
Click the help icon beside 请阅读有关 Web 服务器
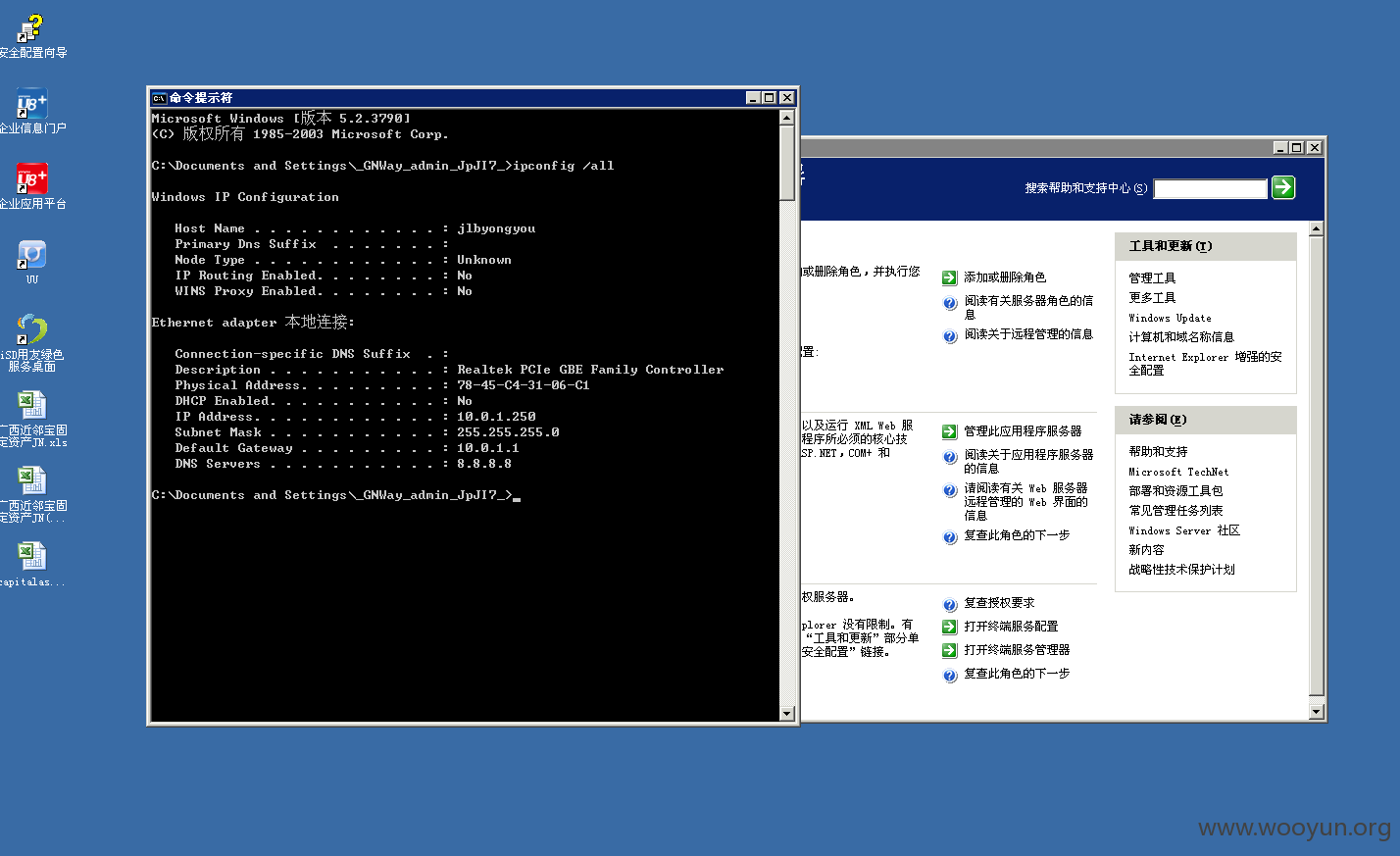tap(950, 490)
